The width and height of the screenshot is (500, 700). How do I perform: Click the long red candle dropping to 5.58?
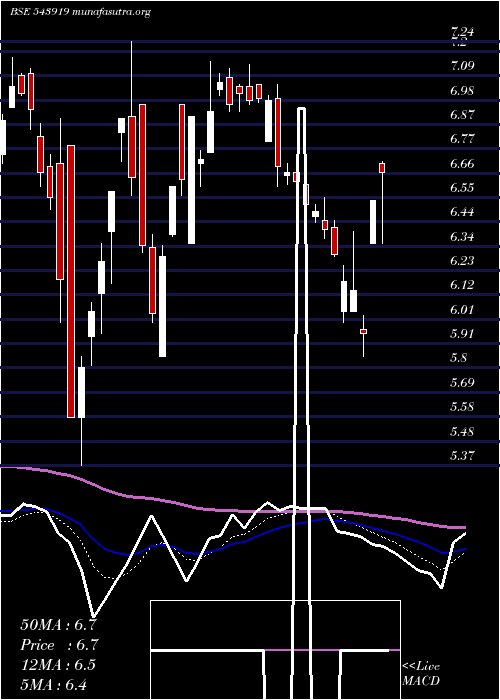71,281
